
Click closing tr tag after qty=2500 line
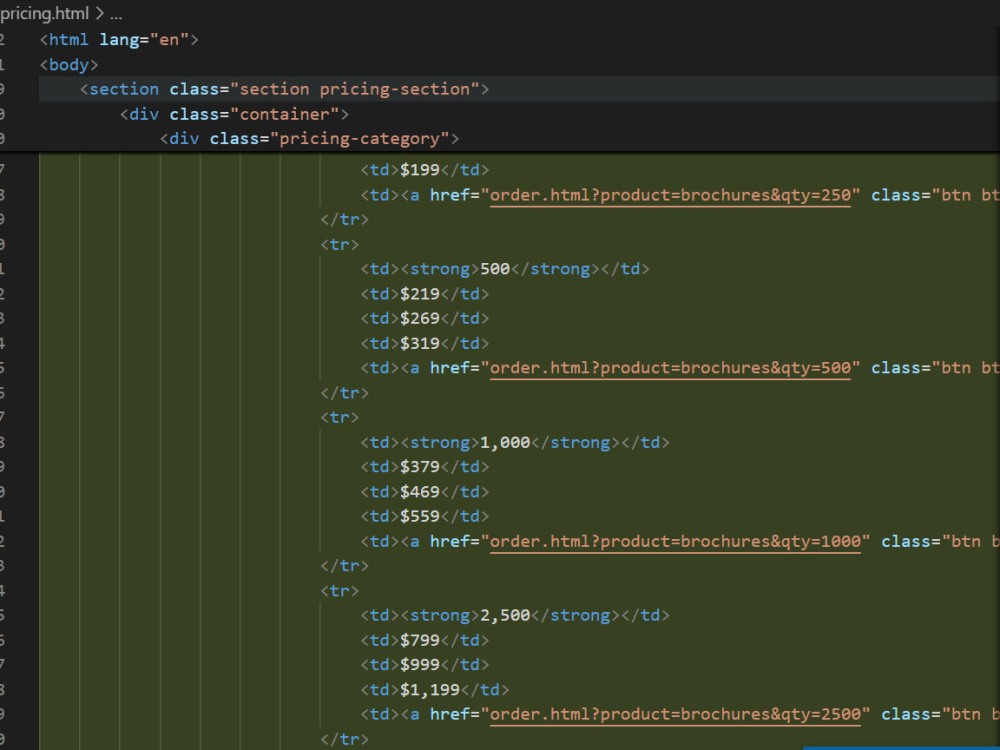(x=344, y=740)
